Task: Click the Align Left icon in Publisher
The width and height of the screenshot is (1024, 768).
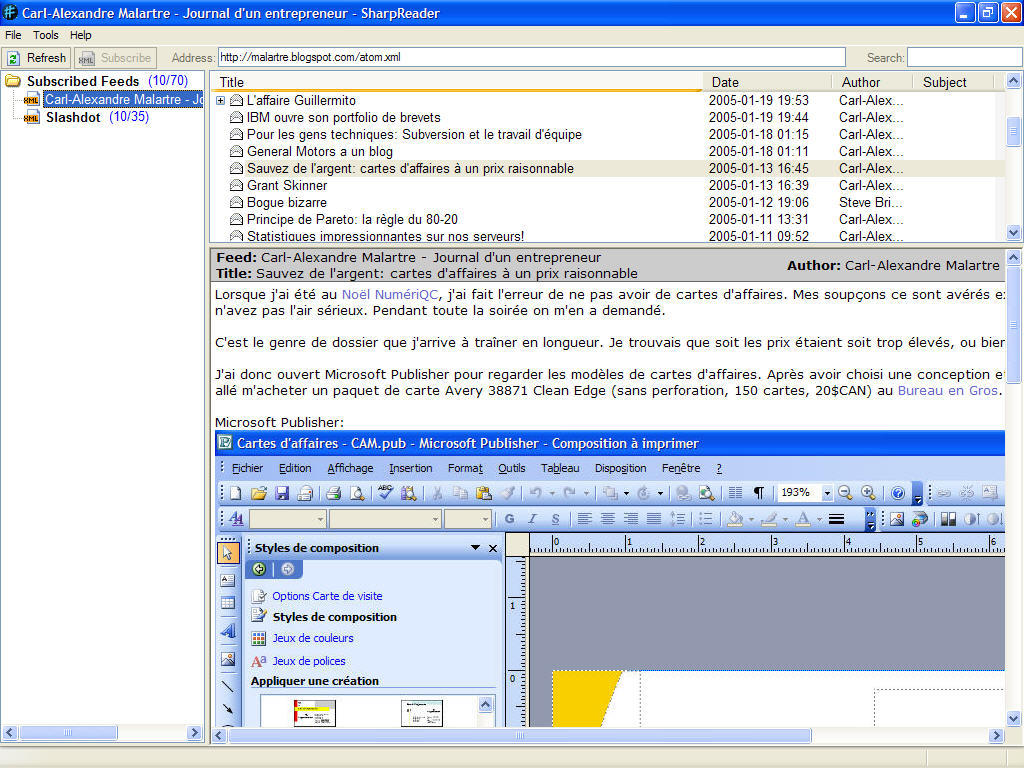Action: coord(584,519)
